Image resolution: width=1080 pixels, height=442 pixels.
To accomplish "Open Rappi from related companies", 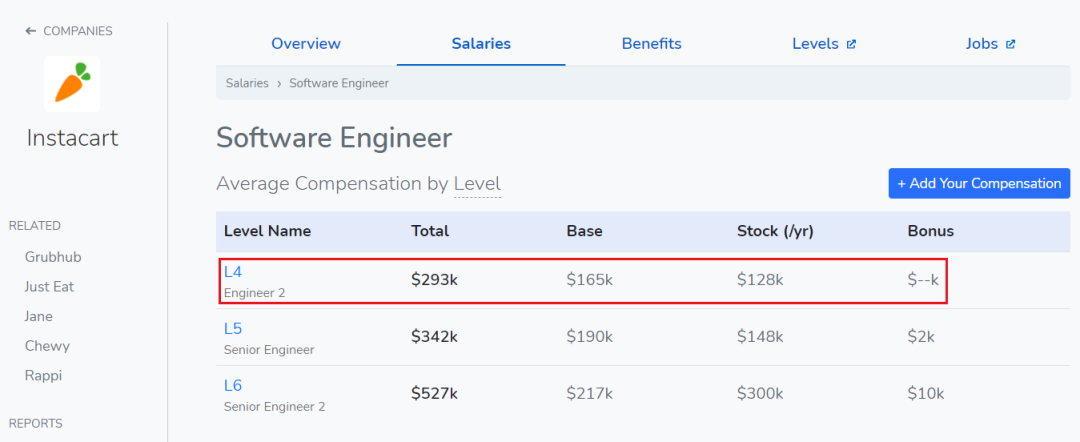I will tap(43, 376).
